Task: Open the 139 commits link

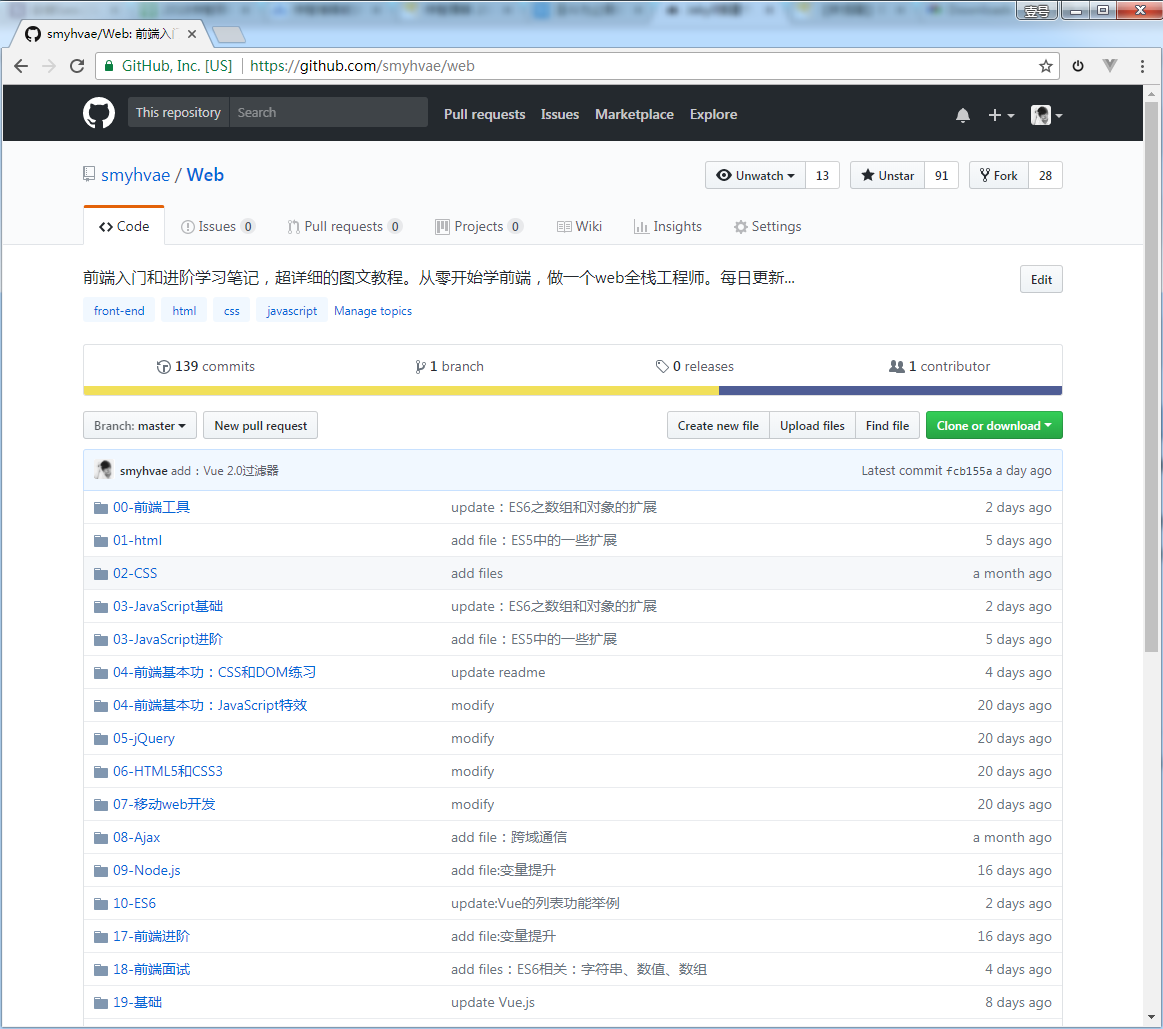Action: [x=205, y=366]
